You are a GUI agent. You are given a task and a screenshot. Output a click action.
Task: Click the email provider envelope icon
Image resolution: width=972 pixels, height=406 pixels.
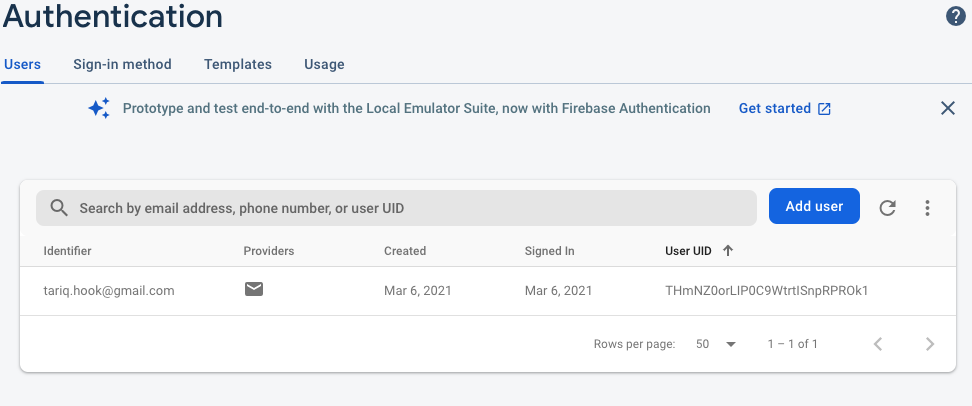click(254, 290)
